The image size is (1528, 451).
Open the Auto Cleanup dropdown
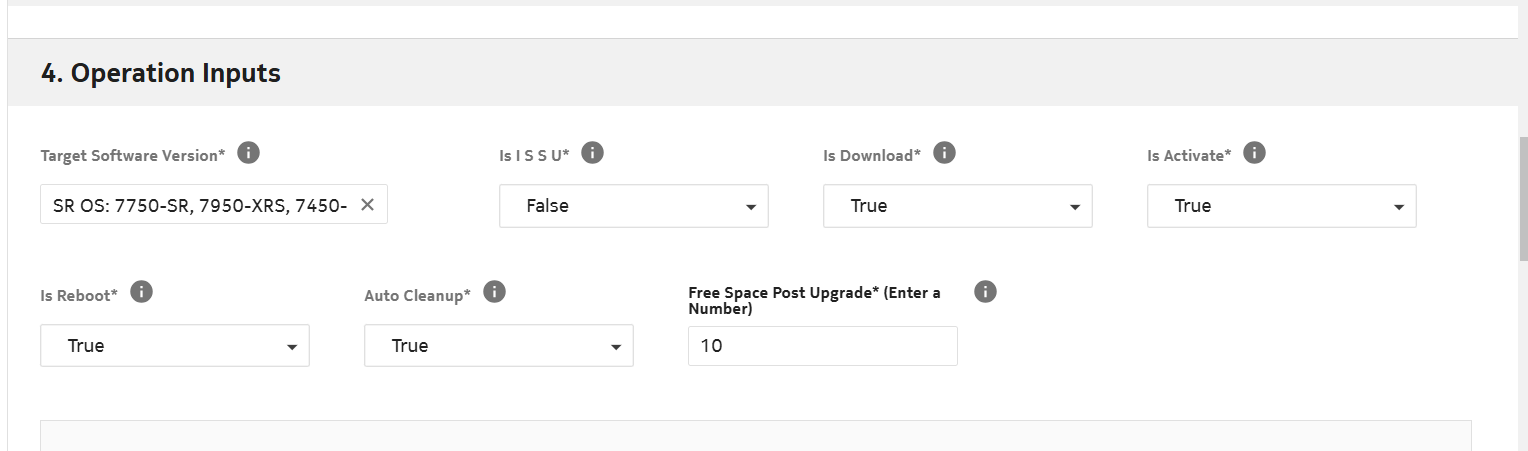click(x=498, y=346)
